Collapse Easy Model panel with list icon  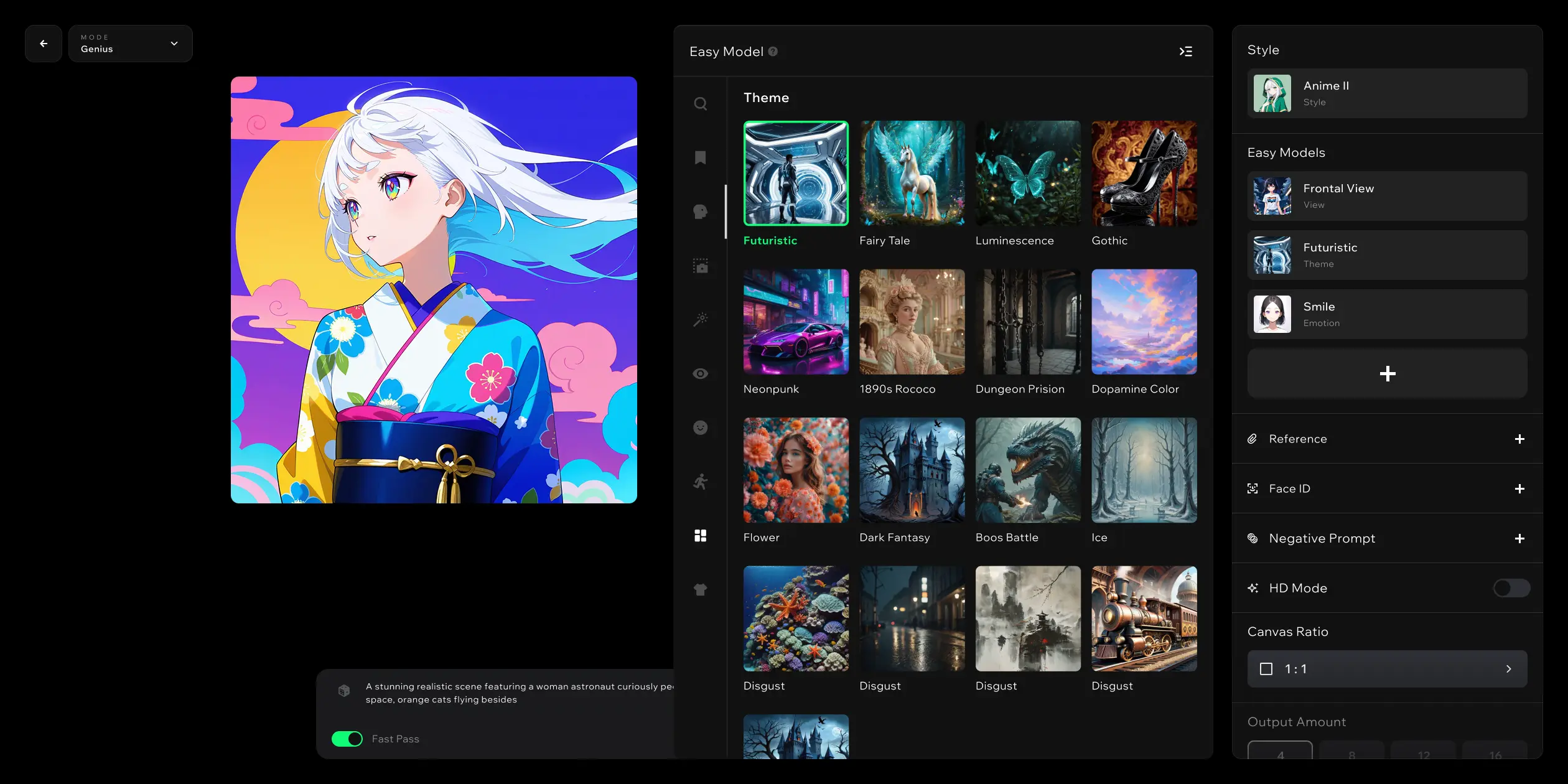pyautogui.click(x=1186, y=52)
